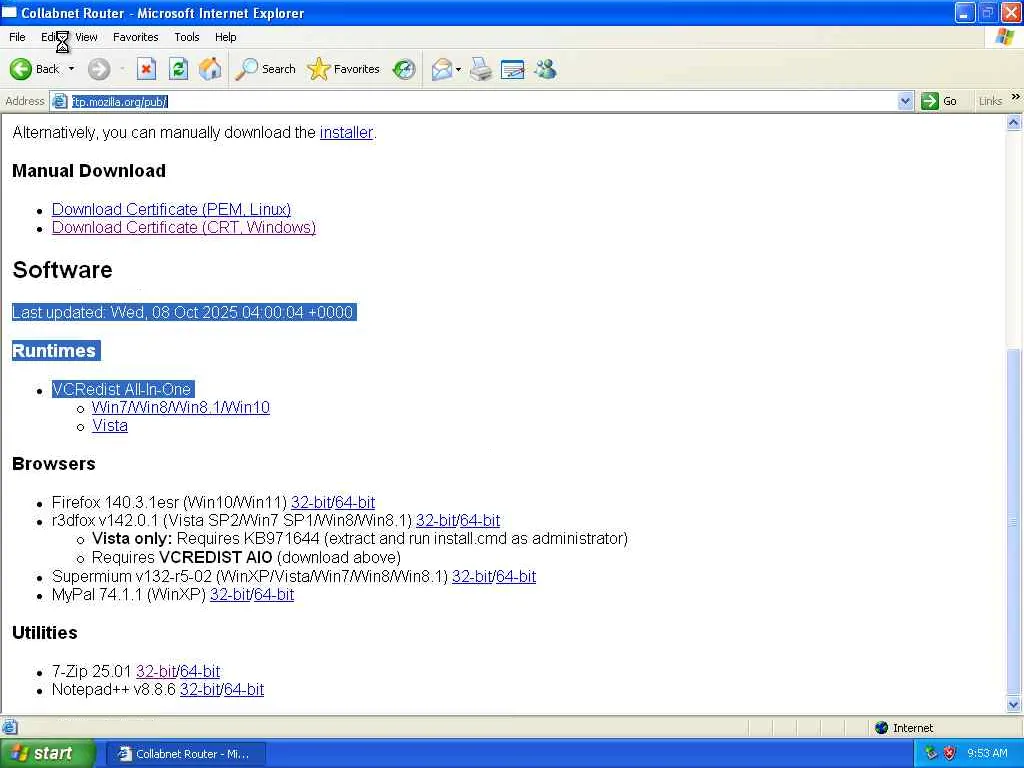Download r3dfox v142.0.1 64-bit
Viewport: 1024px width, 768px height.
click(x=480, y=520)
